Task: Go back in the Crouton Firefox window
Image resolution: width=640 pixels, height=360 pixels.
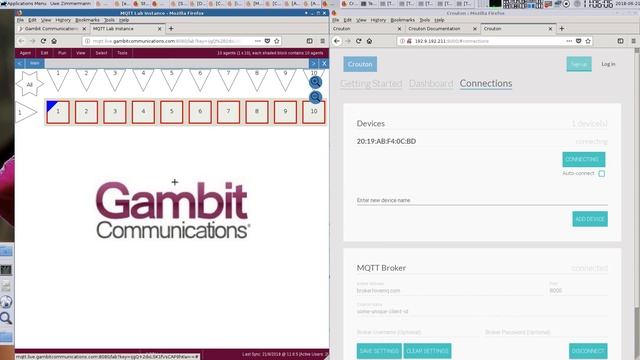Action: pyautogui.click(x=337, y=41)
